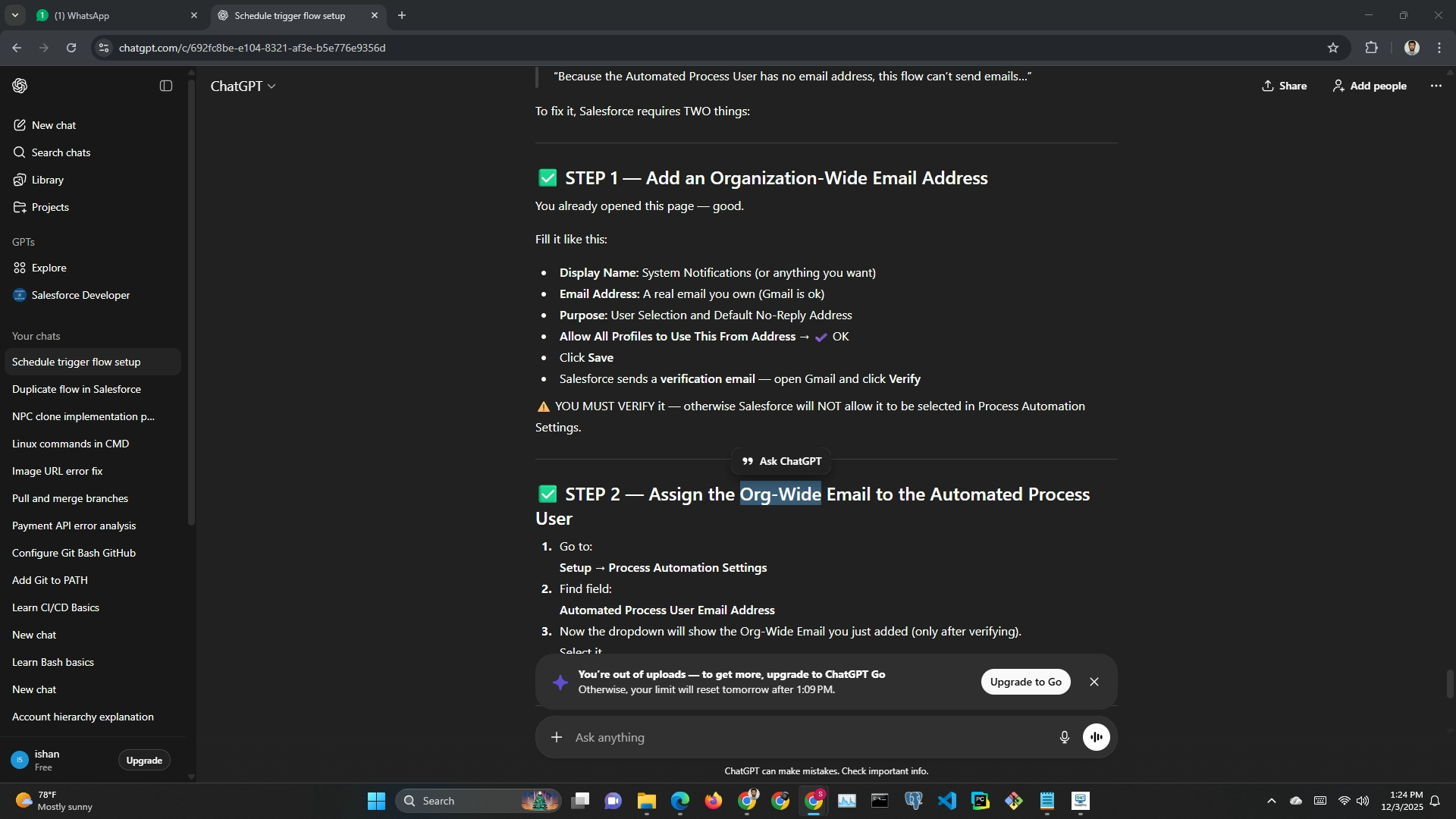The width and height of the screenshot is (1456, 819).
Task: Start voice mode with waveform button
Action: click(x=1096, y=737)
